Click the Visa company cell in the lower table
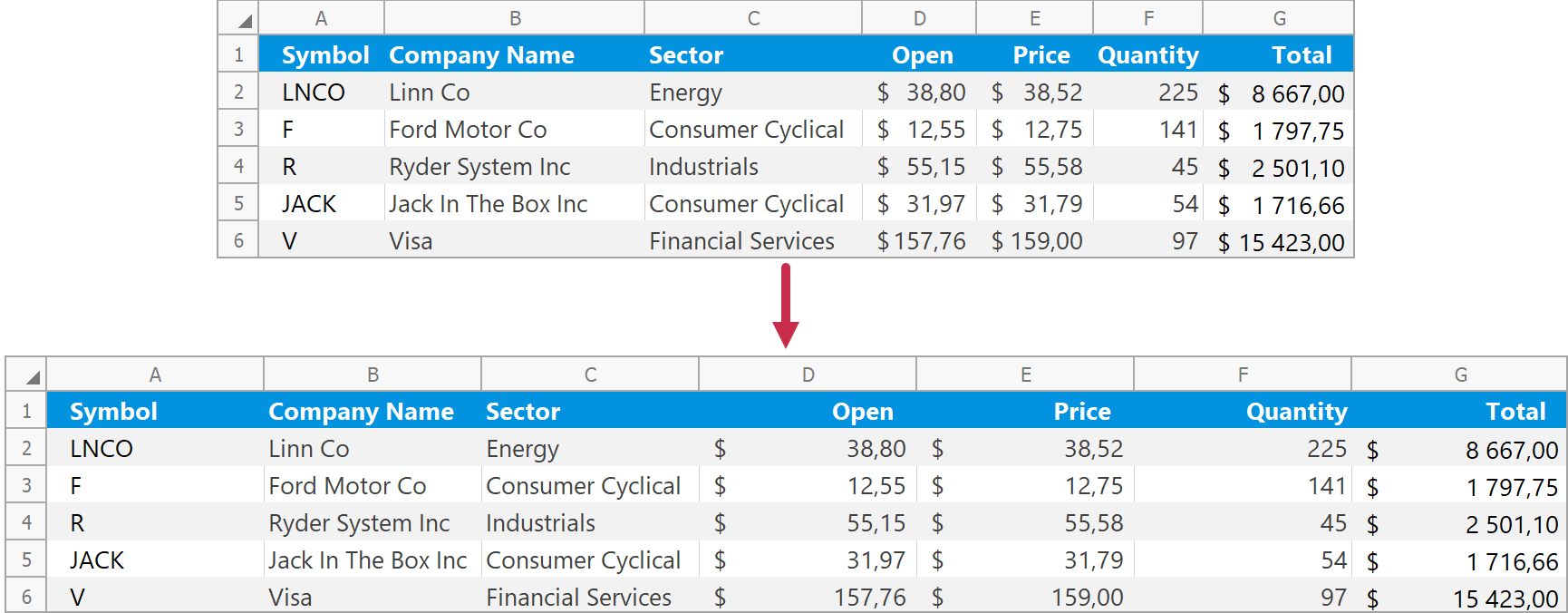The width and height of the screenshot is (1568, 613). pos(290,598)
